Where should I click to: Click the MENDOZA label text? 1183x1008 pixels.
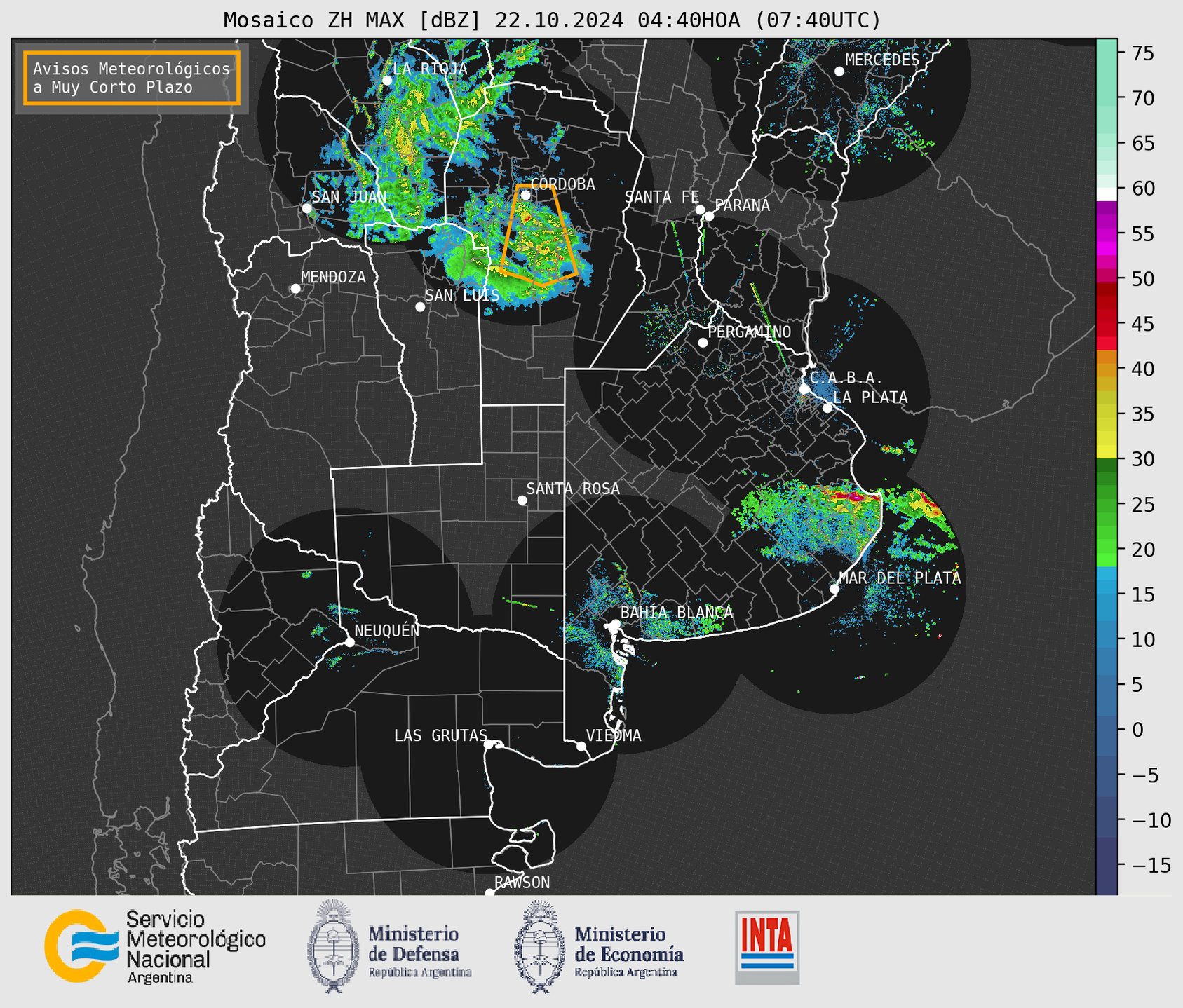pyautogui.click(x=333, y=277)
